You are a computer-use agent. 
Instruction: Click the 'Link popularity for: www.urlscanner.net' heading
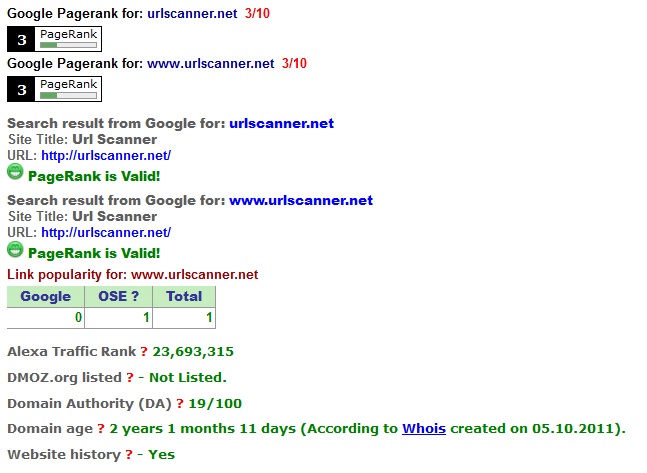click(x=132, y=274)
